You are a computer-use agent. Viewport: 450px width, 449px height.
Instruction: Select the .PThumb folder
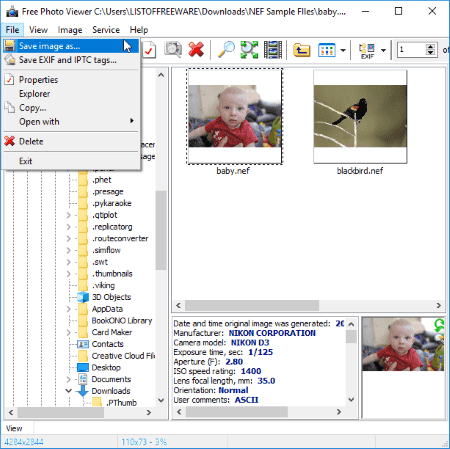pyautogui.click(x=122, y=403)
